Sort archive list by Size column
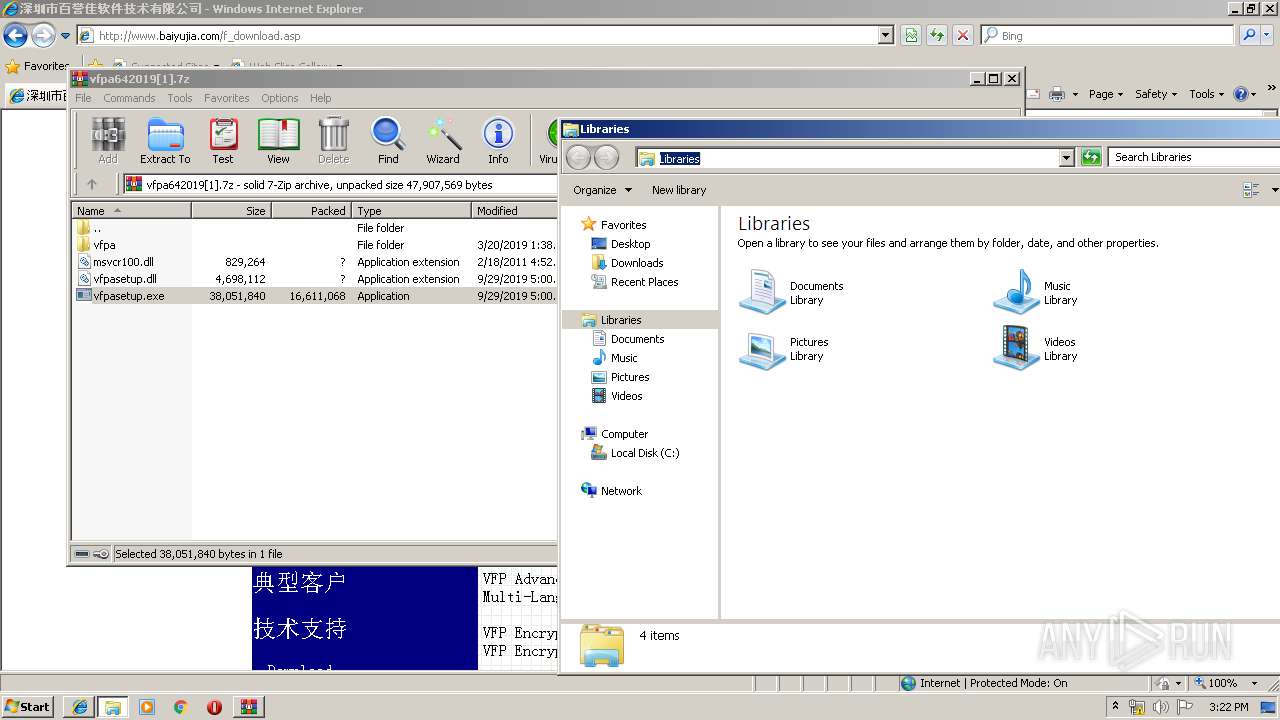 pyautogui.click(x=232, y=211)
